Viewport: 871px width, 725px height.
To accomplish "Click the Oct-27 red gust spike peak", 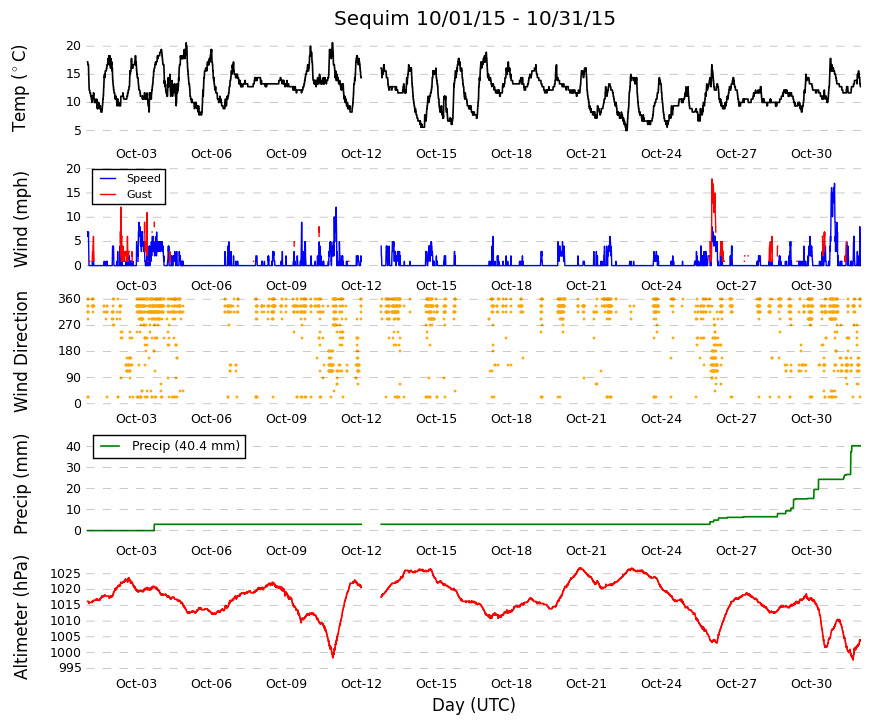I will 712,180.
